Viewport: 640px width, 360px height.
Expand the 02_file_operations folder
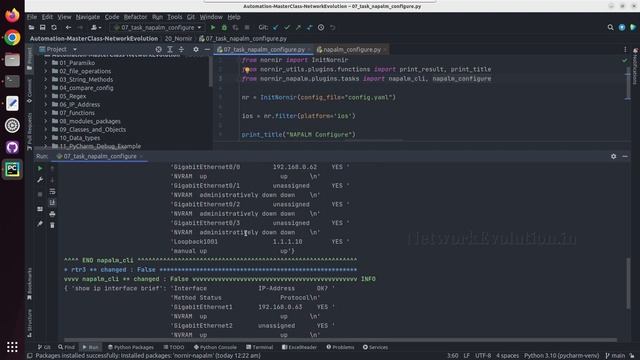(x=46, y=71)
